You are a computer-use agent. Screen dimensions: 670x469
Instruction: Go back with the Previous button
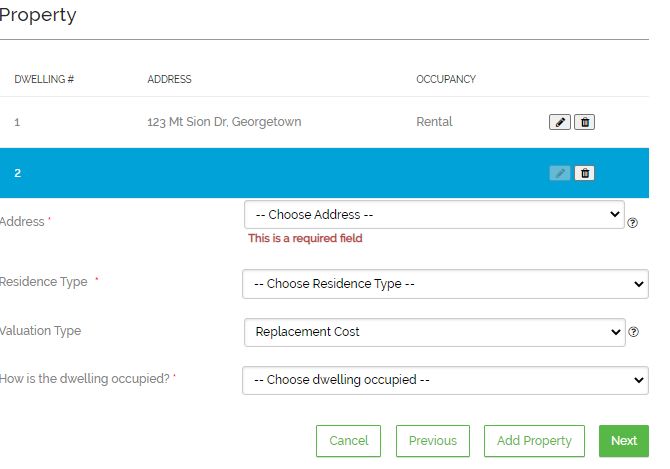433,441
